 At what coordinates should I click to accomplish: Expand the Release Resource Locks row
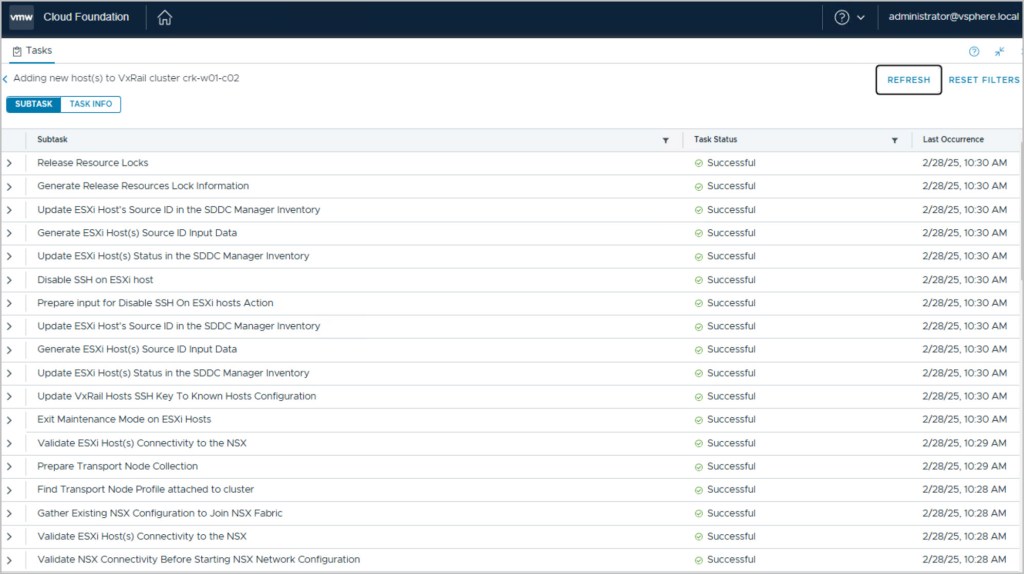[9, 163]
